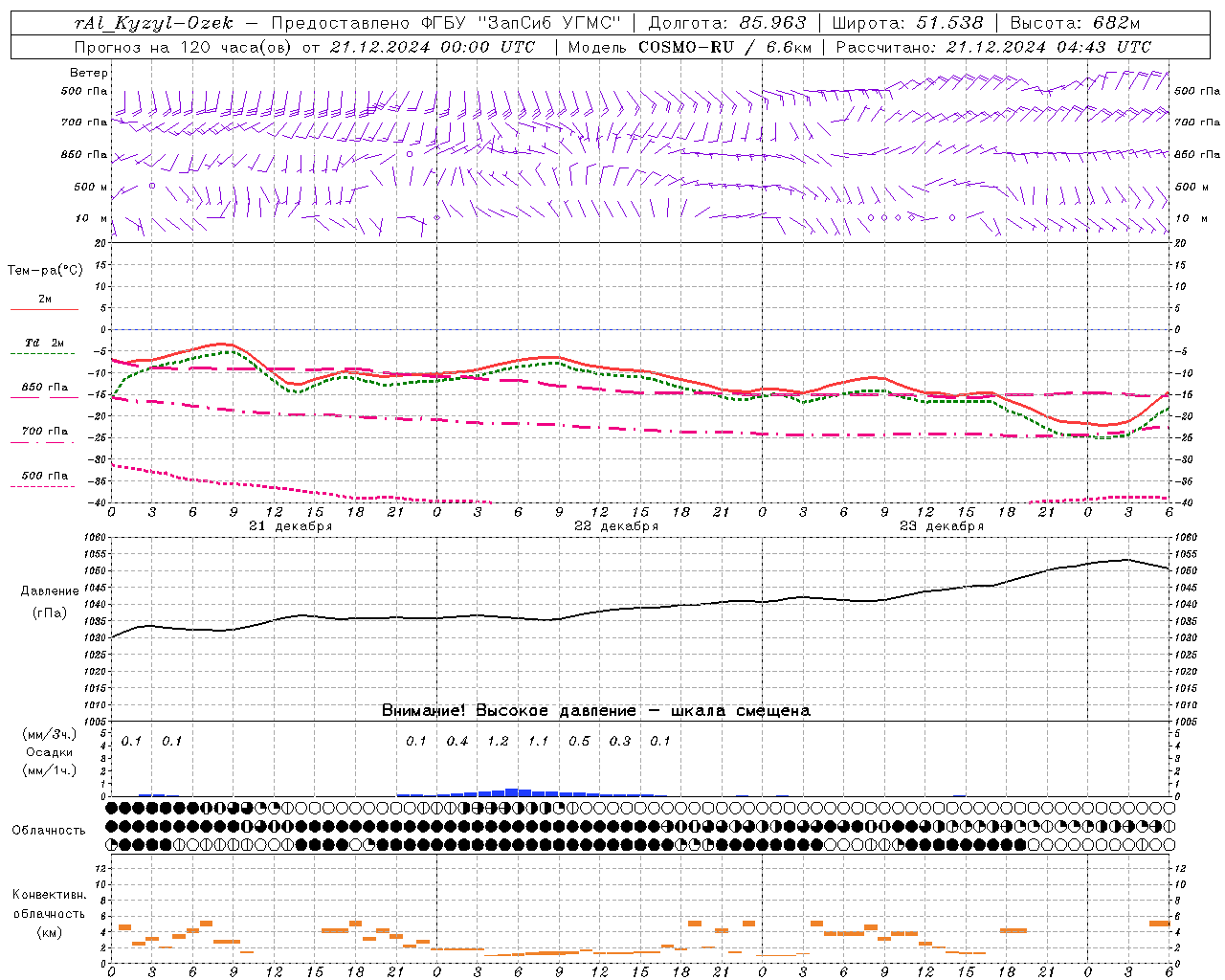The image size is (1225, 980).
Task: Click the 0.5 precipitation amount value
Action: pyautogui.click(x=579, y=742)
